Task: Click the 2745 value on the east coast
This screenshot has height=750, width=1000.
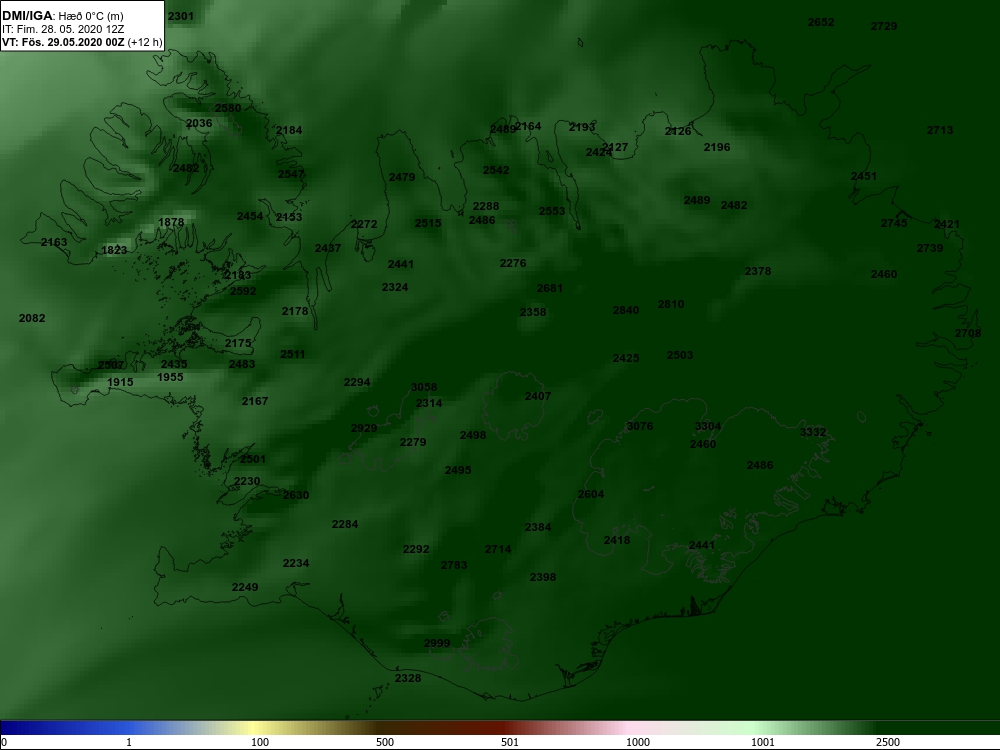Action: tap(894, 223)
